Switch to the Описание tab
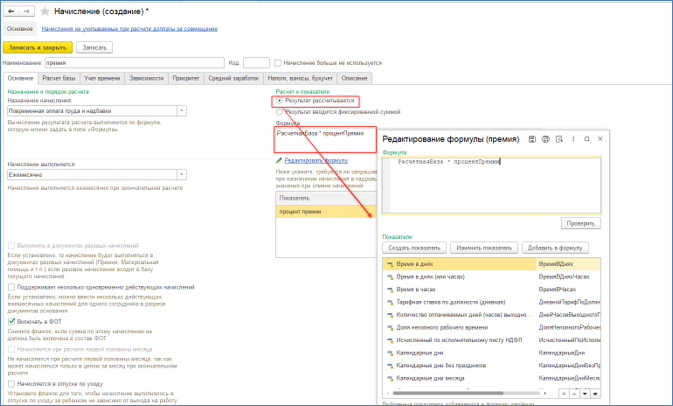This screenshot has width=673, height=406. (355, 78)
